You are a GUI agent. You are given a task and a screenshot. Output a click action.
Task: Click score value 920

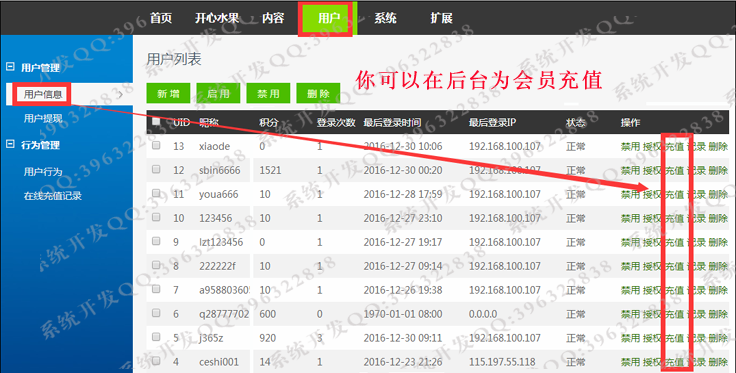[x=268, y=338]
